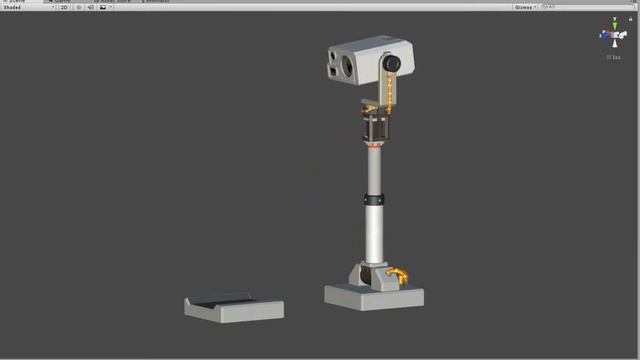Viewport: 640px width, 360px height.
Task: Select the gold elbow pipe at base
Action: (398, 276)
